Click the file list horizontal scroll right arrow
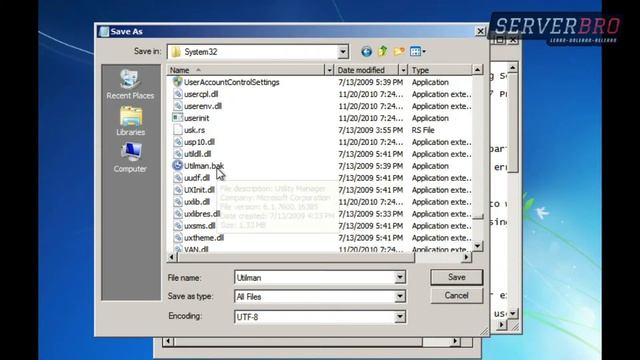Viewport: 640px width, 360px height. [466, 257]
